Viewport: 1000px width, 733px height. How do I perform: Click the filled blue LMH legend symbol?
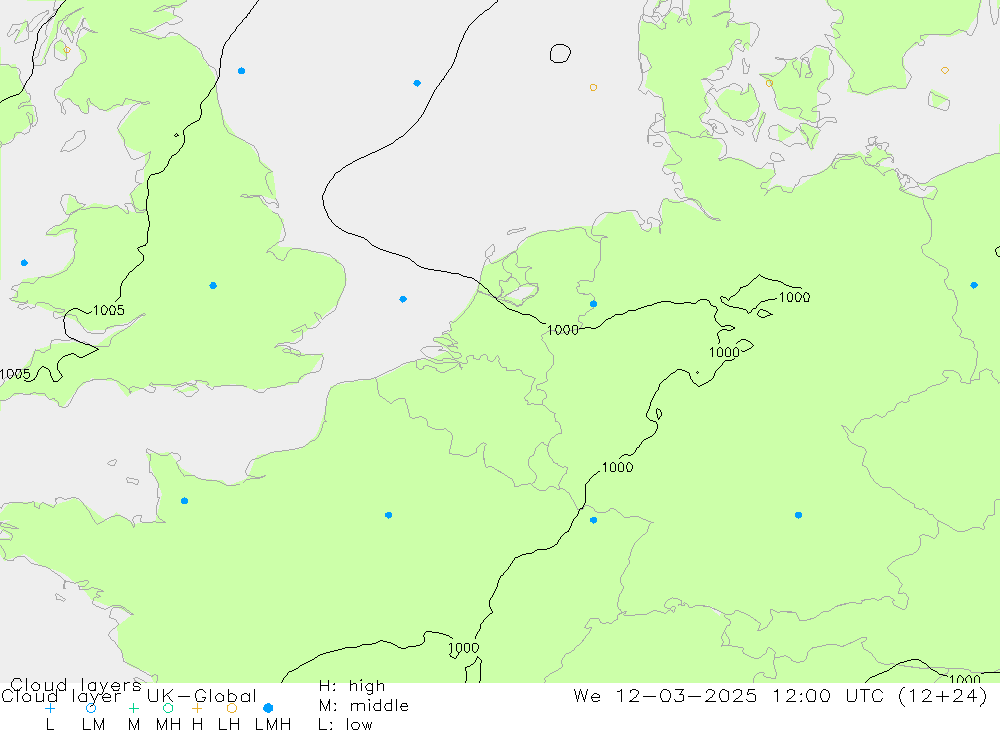[268, 708]
